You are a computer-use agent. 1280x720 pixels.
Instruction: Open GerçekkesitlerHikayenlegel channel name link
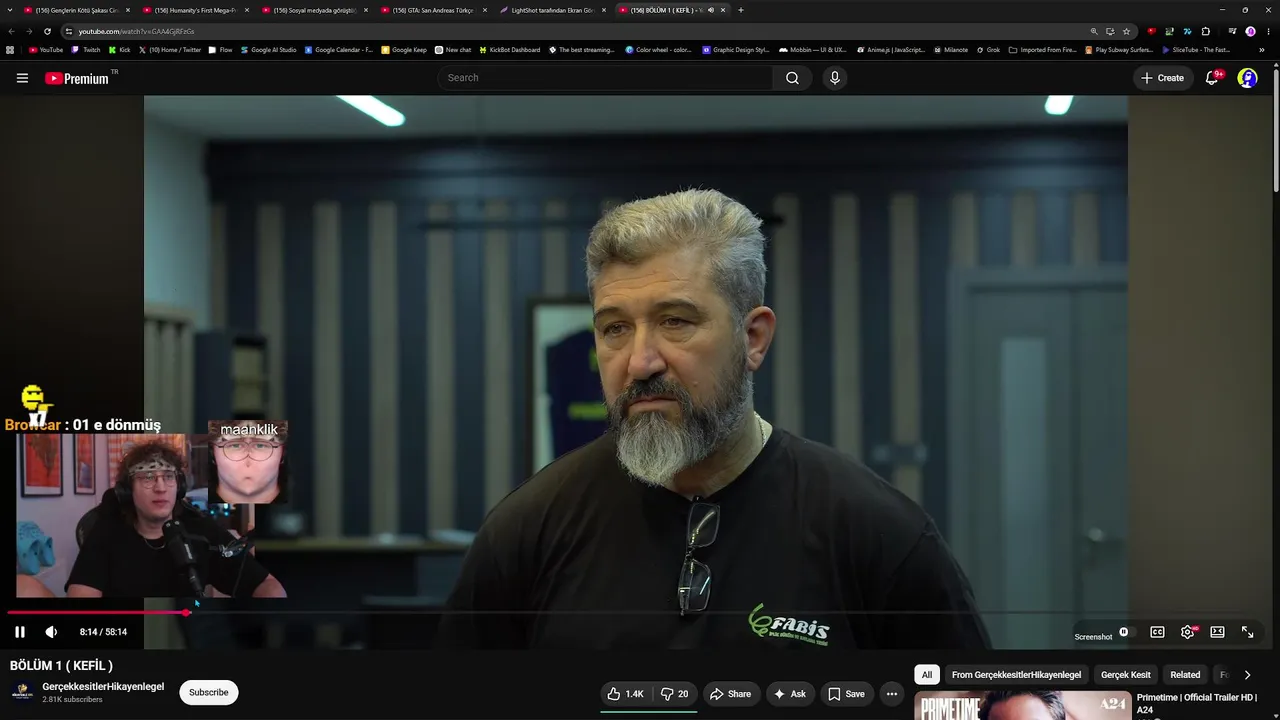tap(103, 687)
